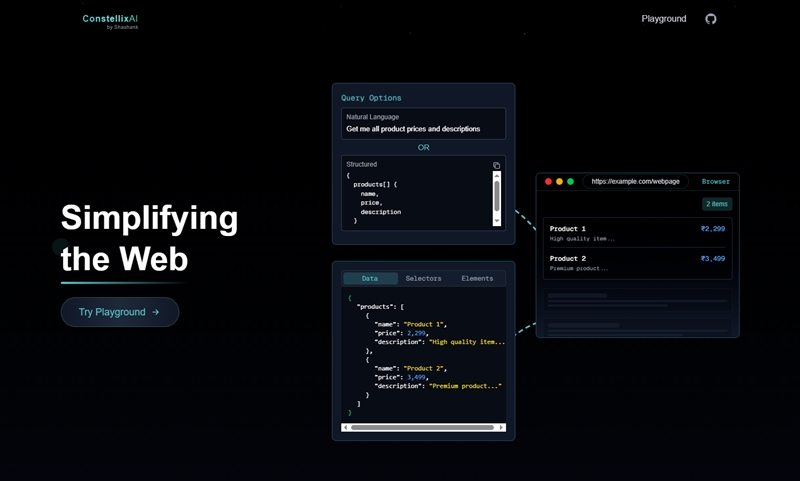Click the Browser label in mock window
This screenshot has height=481, width=800.
[715, 181]
